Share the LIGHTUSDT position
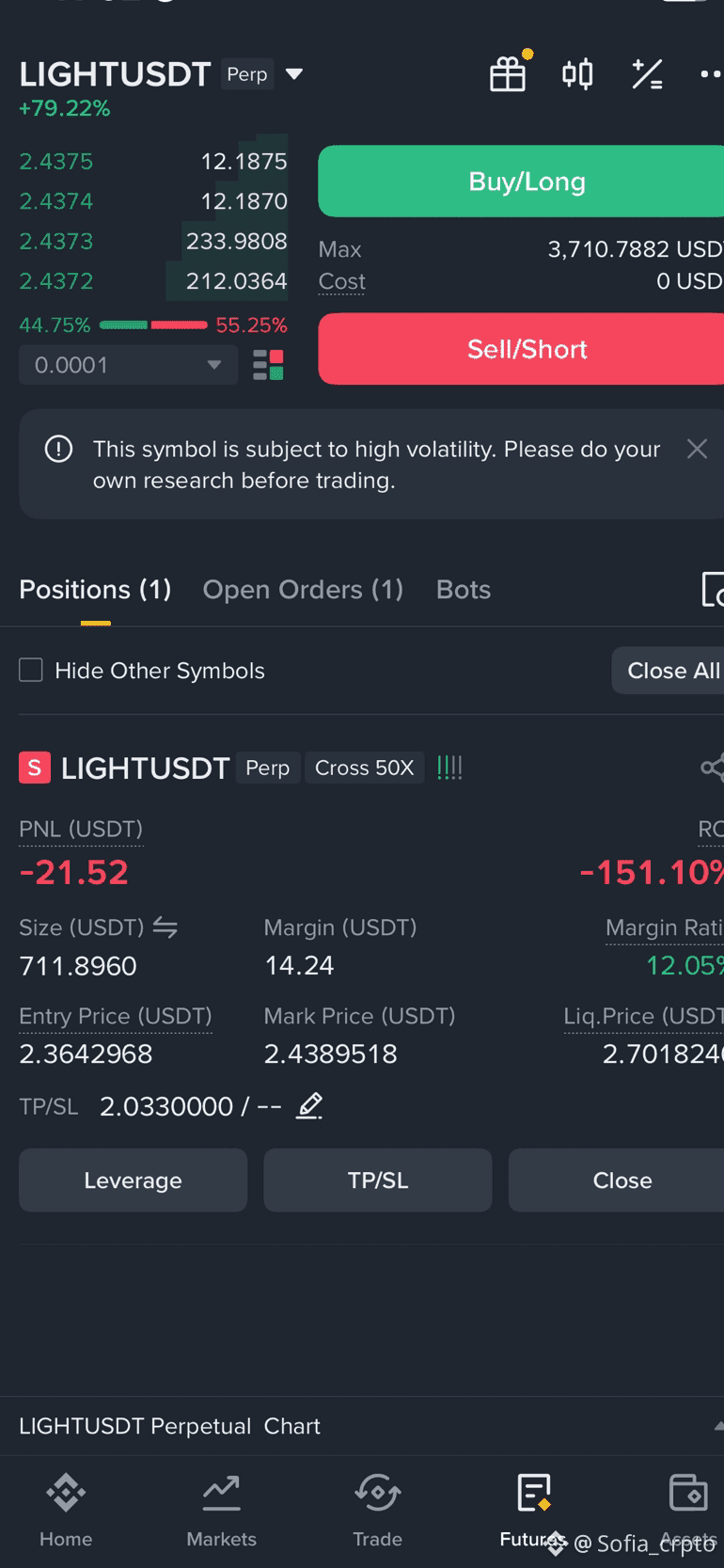This screenshot has width=724, height=1568. tap(712, 768)
